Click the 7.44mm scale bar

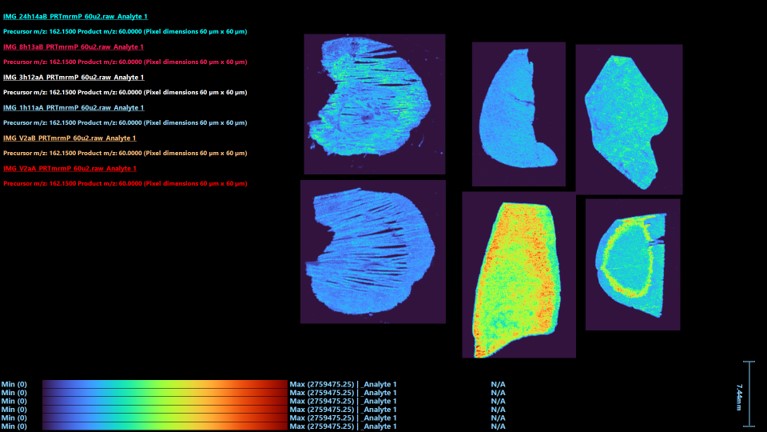pyautogui.click(x=750, y=386)
